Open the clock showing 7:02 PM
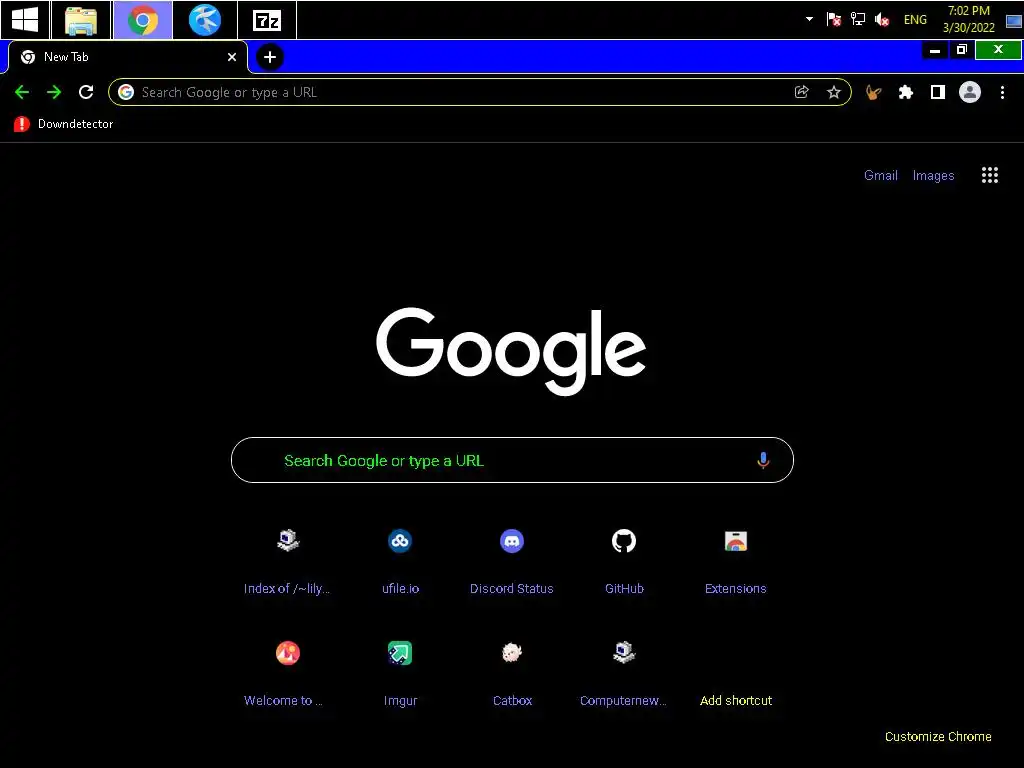 [968, 19]
